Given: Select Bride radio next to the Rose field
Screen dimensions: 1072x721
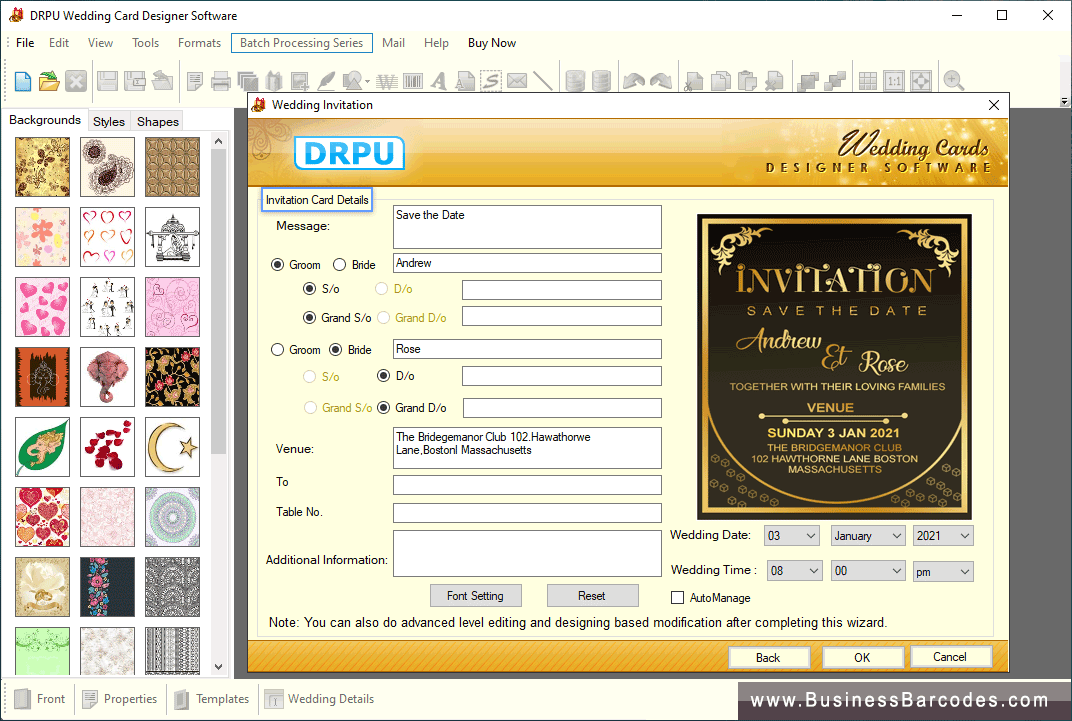Looking at the screenshot, I should click(x=336, y=350).
